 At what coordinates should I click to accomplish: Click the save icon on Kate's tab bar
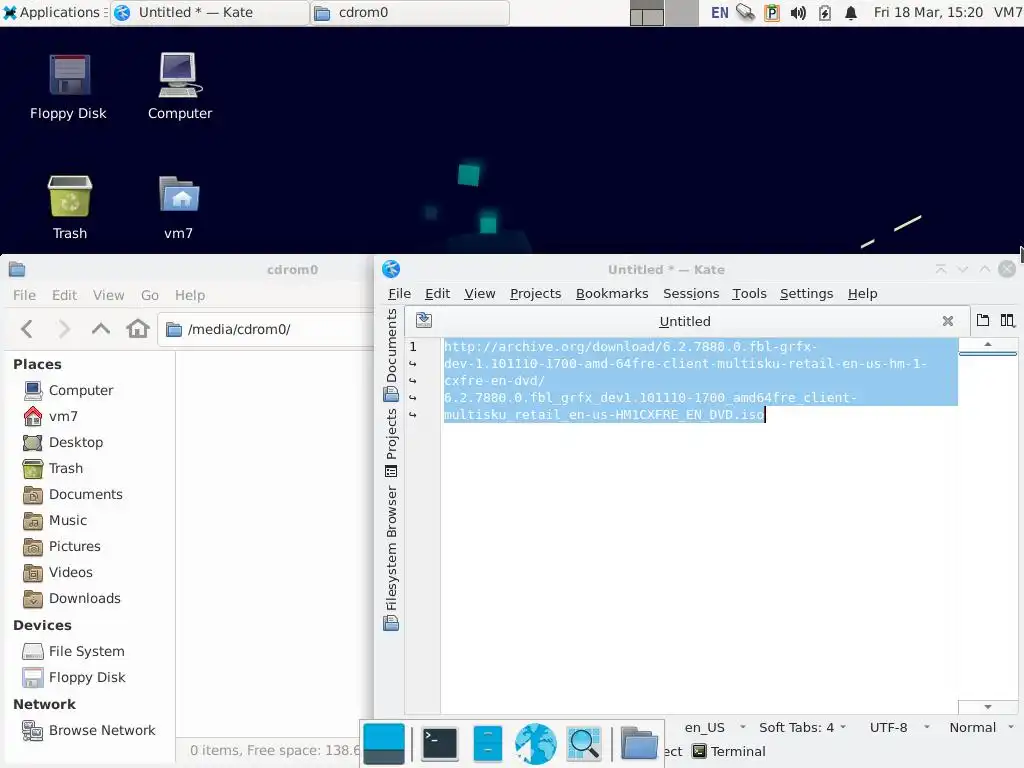point(424,320)
